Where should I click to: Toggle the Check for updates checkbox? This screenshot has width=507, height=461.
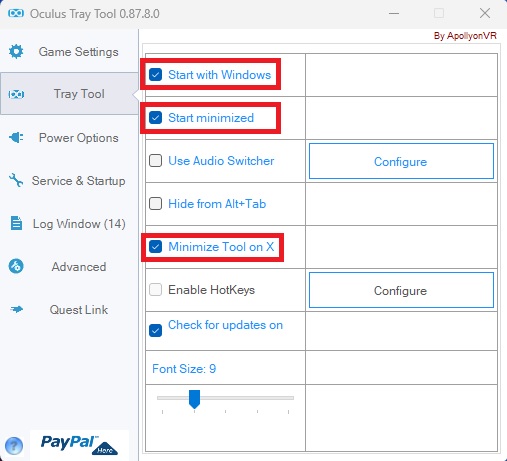(x=155, y=330)
